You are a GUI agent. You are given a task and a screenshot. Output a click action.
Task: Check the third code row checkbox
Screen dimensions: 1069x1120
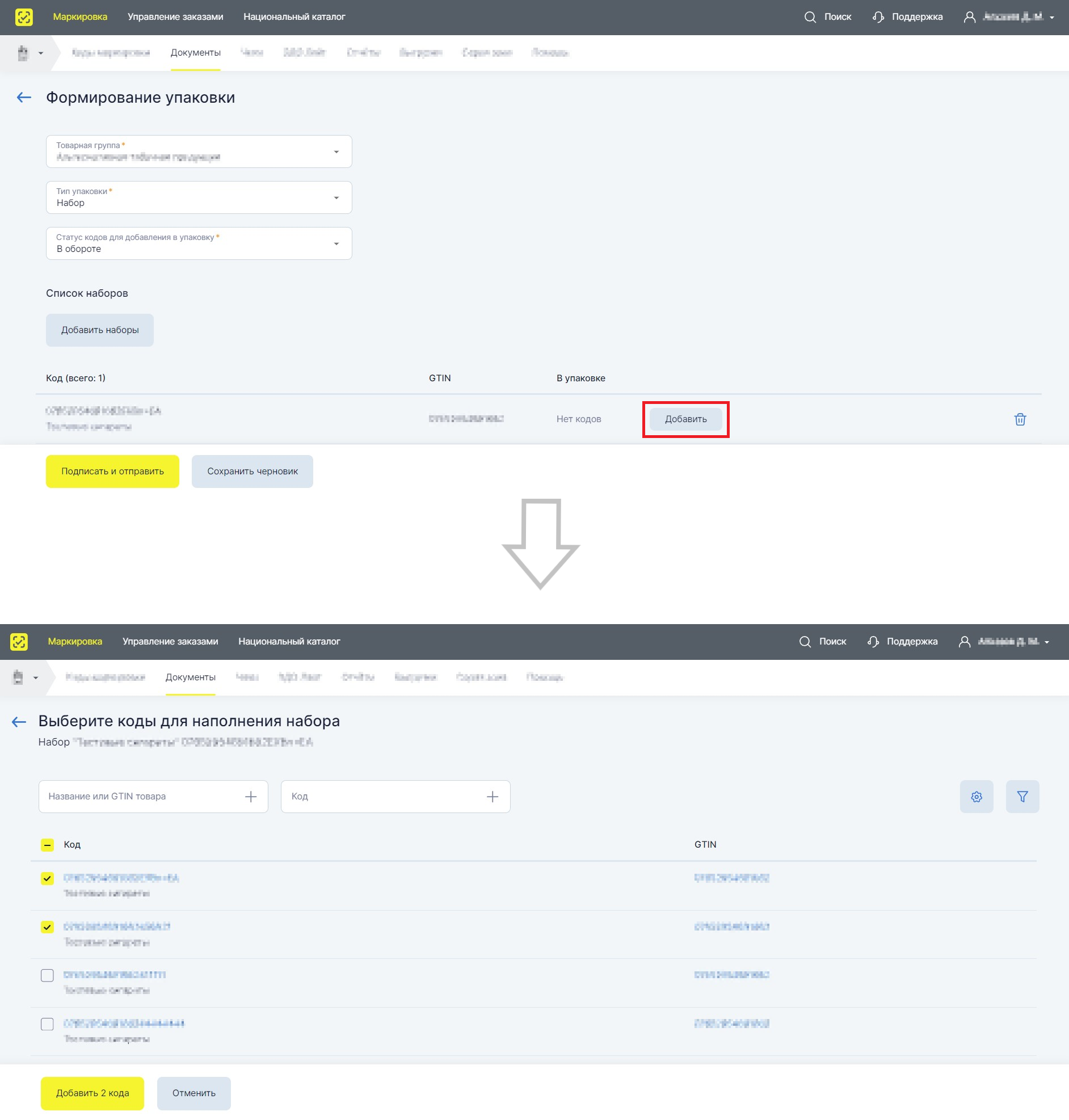[x=47, y=975]
